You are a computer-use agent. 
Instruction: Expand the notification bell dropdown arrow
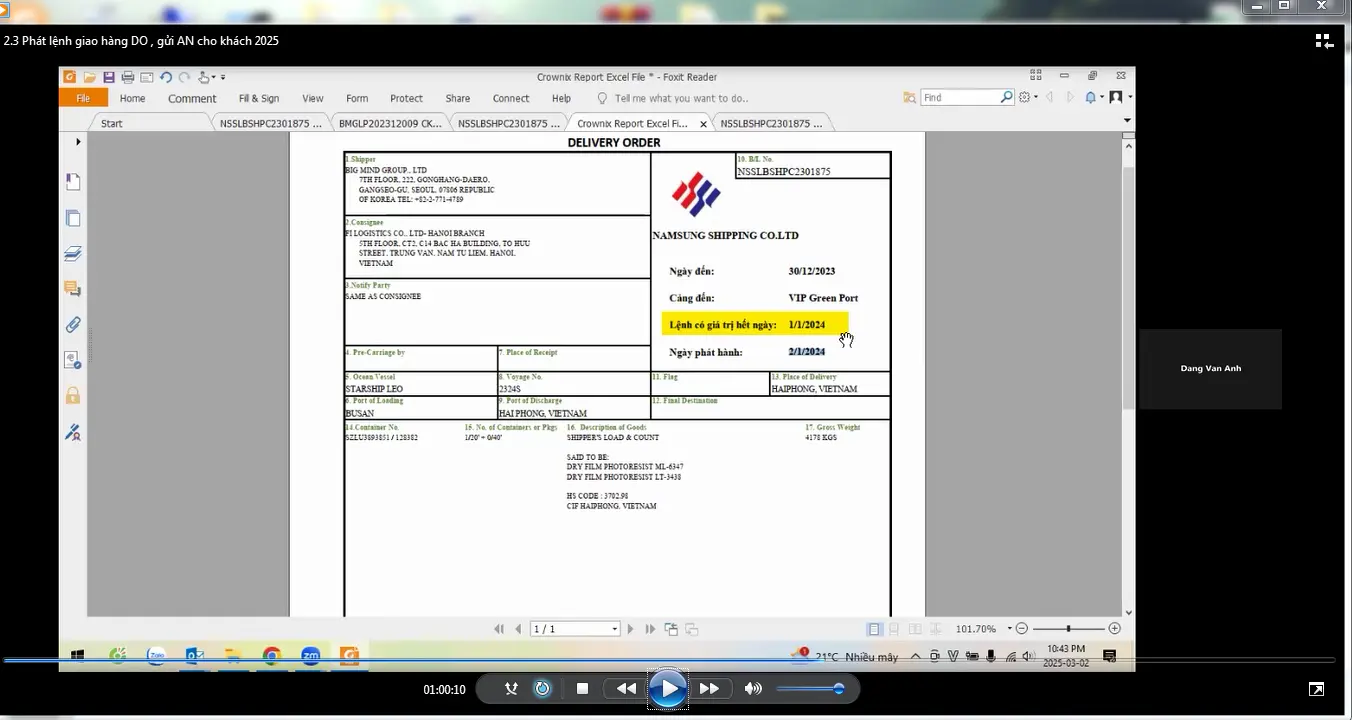click(x=1102, y=97)
